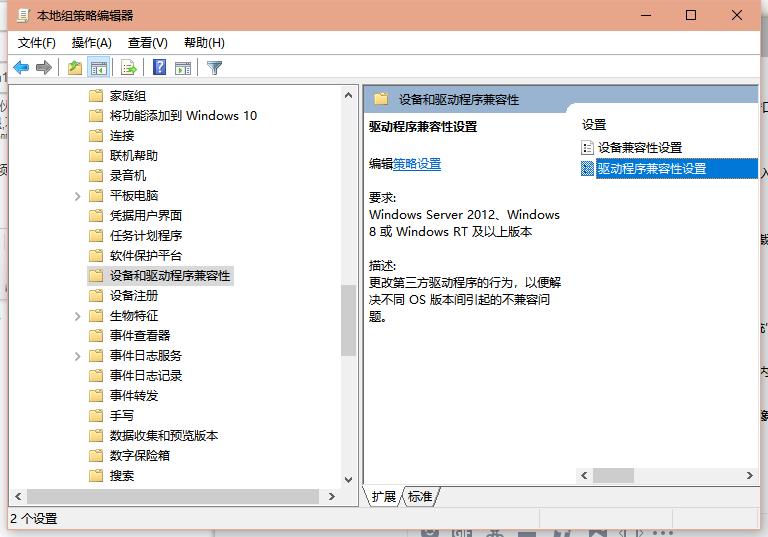Click the tree pane scroll left arrow
This screenshot has width=768, height=537.
(18, 496)
